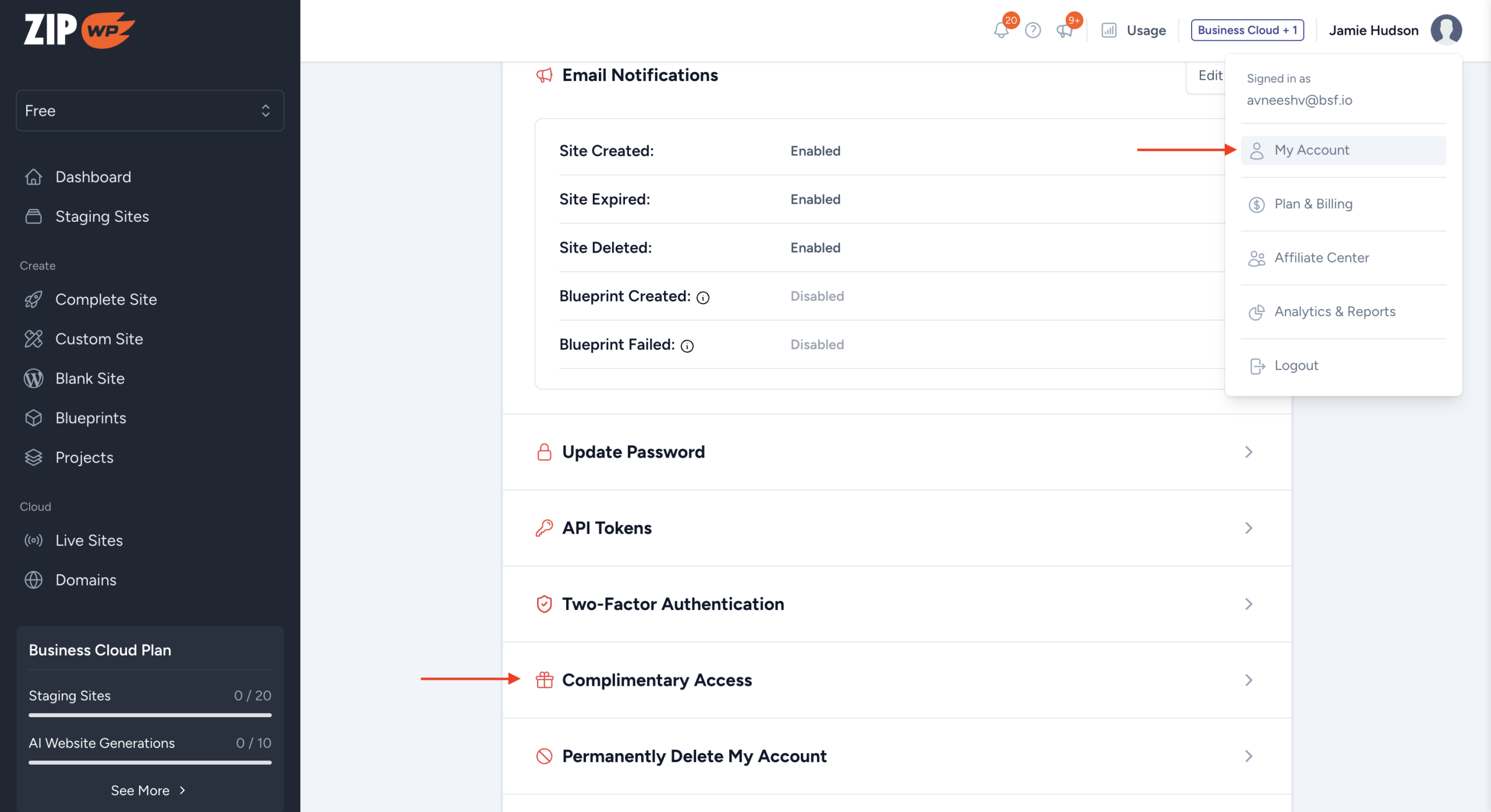Open the announcements megaphone icon

point(1065,30)
